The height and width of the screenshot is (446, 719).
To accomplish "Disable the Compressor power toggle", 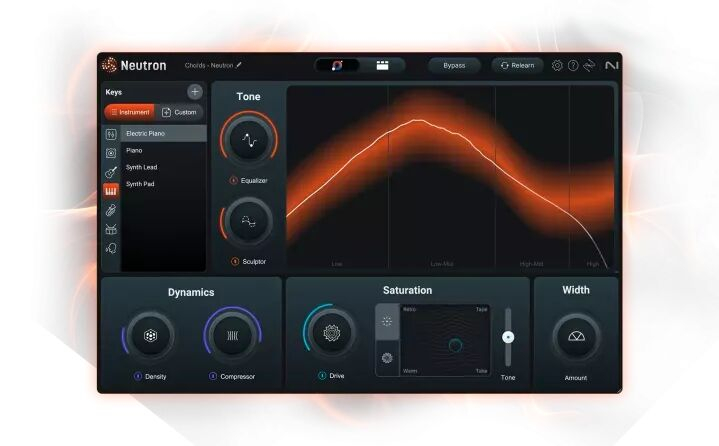I will point(213,376).
